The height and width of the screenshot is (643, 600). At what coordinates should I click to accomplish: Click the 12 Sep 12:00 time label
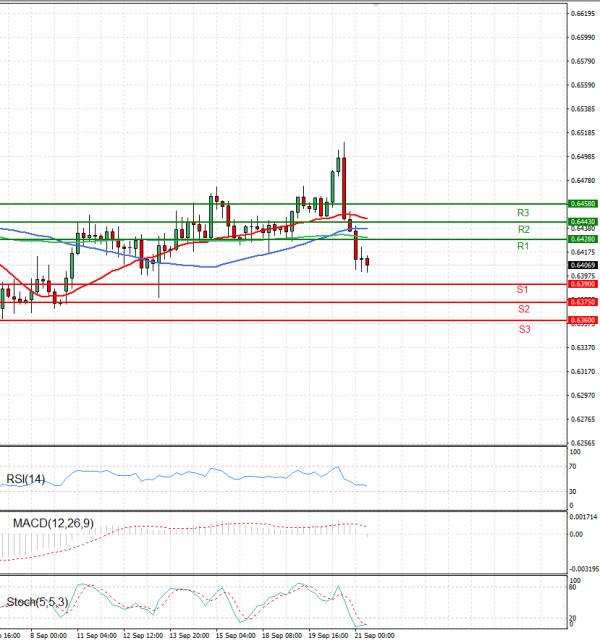[x=143, y=636]
